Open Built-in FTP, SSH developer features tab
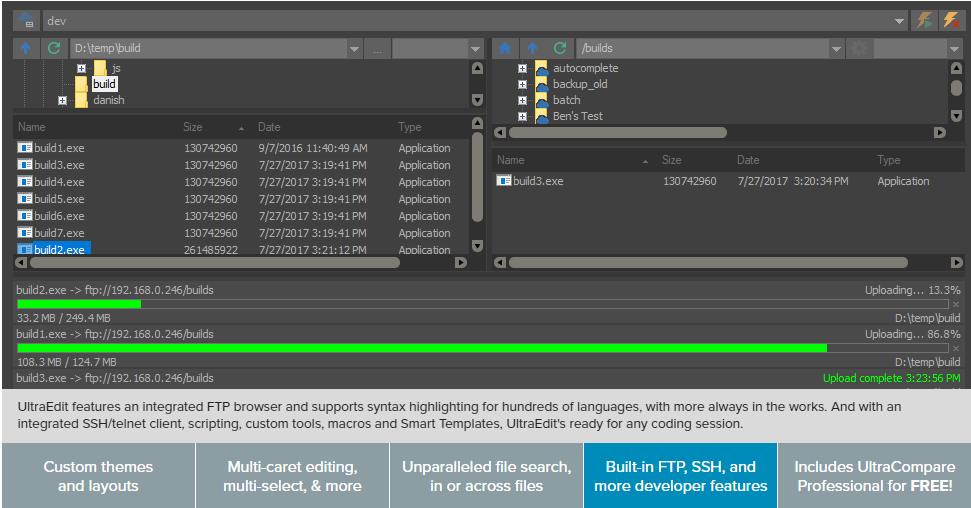This screenshot has width=971, height=508. pyautogui.click(x=681, y=476)
